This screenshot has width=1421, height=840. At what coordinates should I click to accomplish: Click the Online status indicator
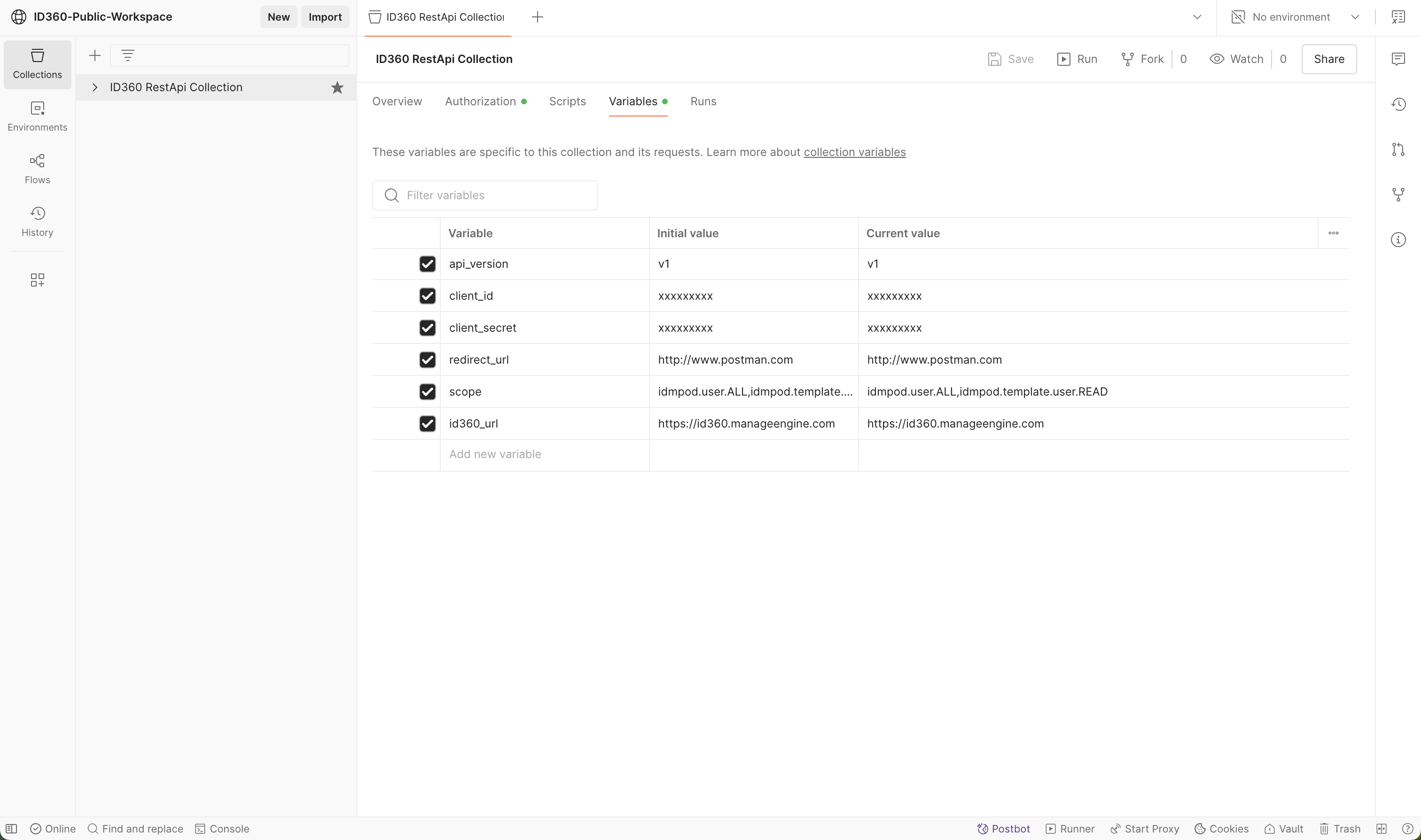[x=53, y=829]
